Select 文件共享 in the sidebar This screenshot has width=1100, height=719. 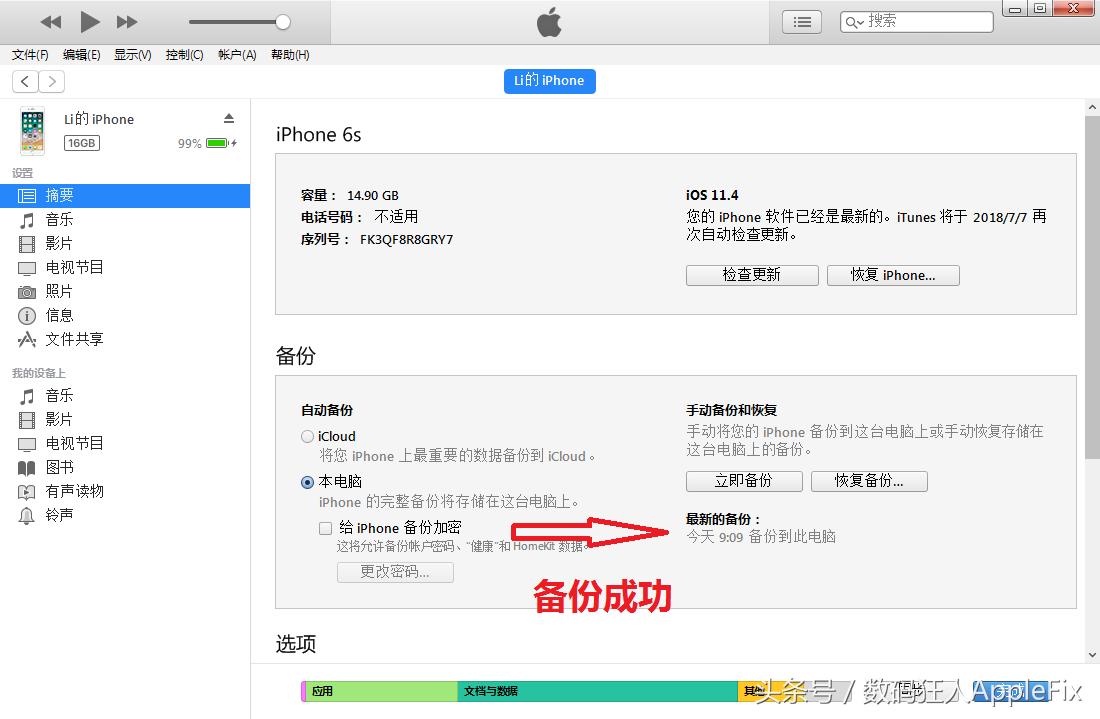71,339
